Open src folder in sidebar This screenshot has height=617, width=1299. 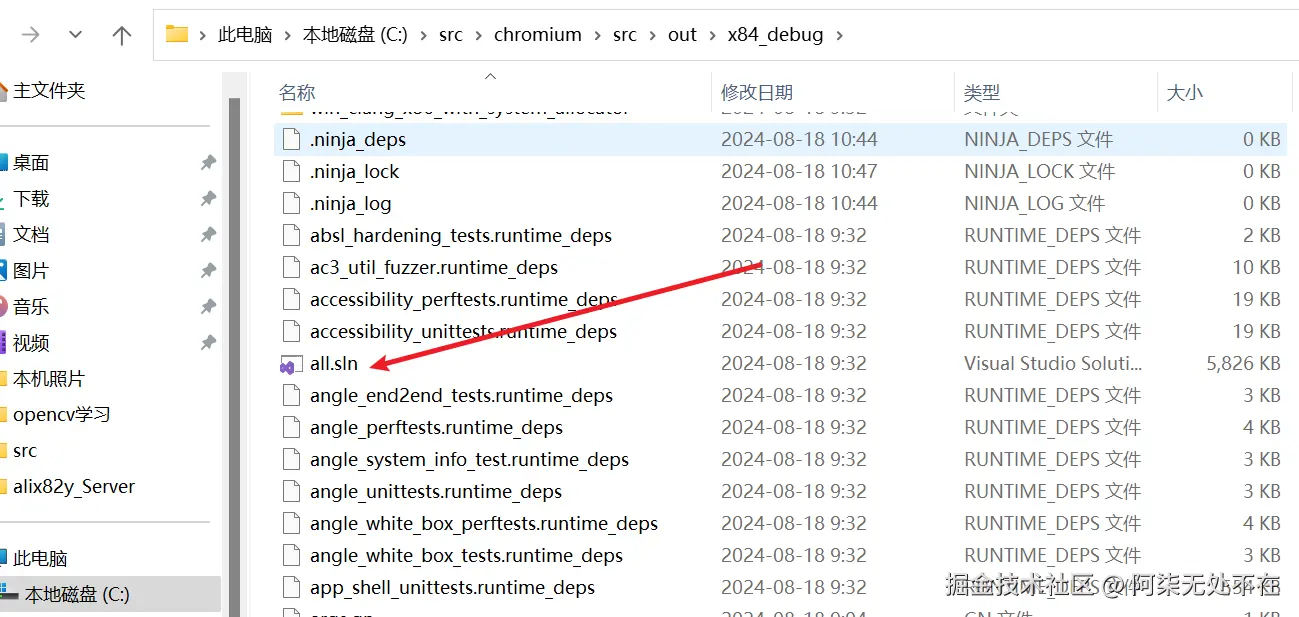[25, 451]
